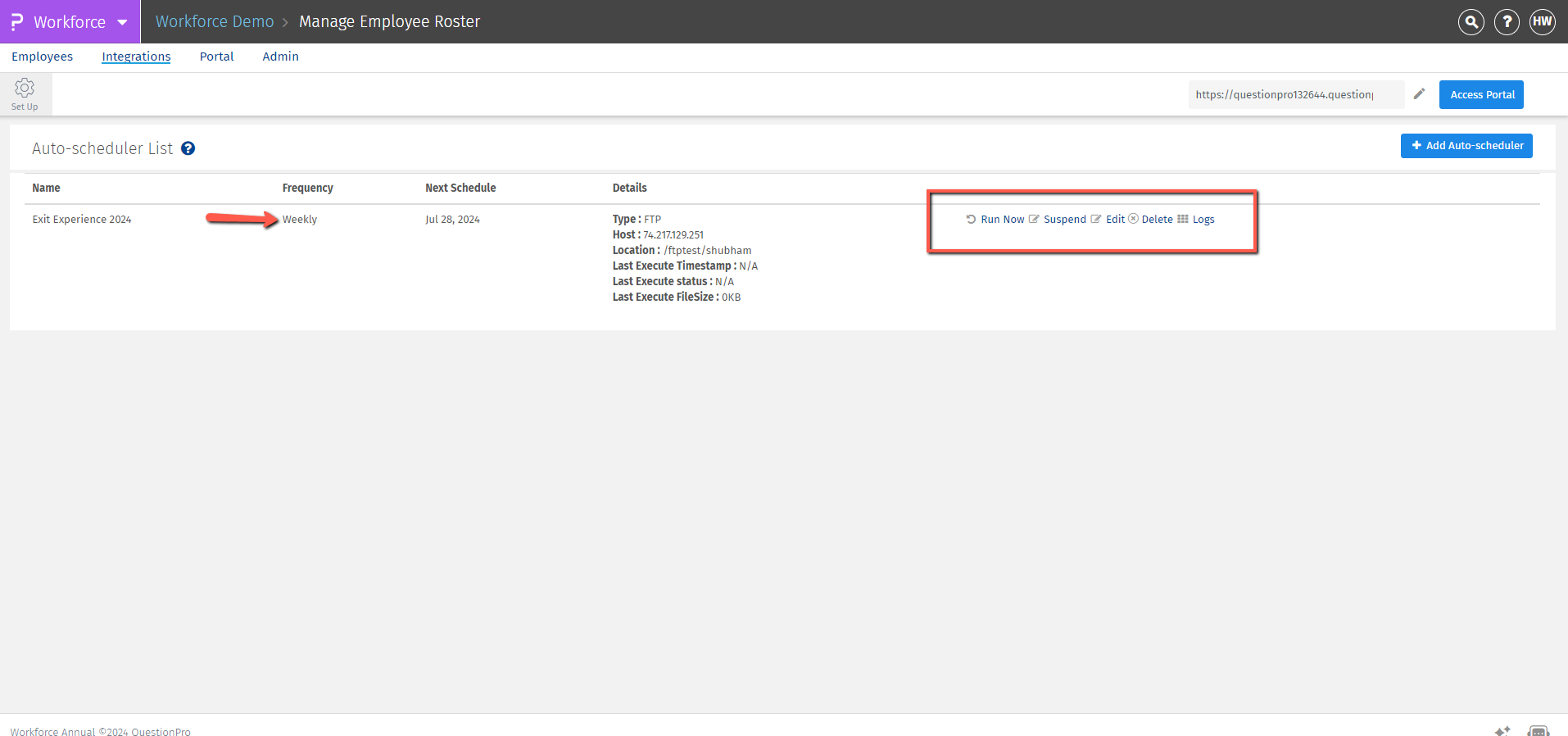Image resolution: width=1568 pixels, height=736 pixels.
Task: Click the help question mark in header
Action: point(1507,22)
